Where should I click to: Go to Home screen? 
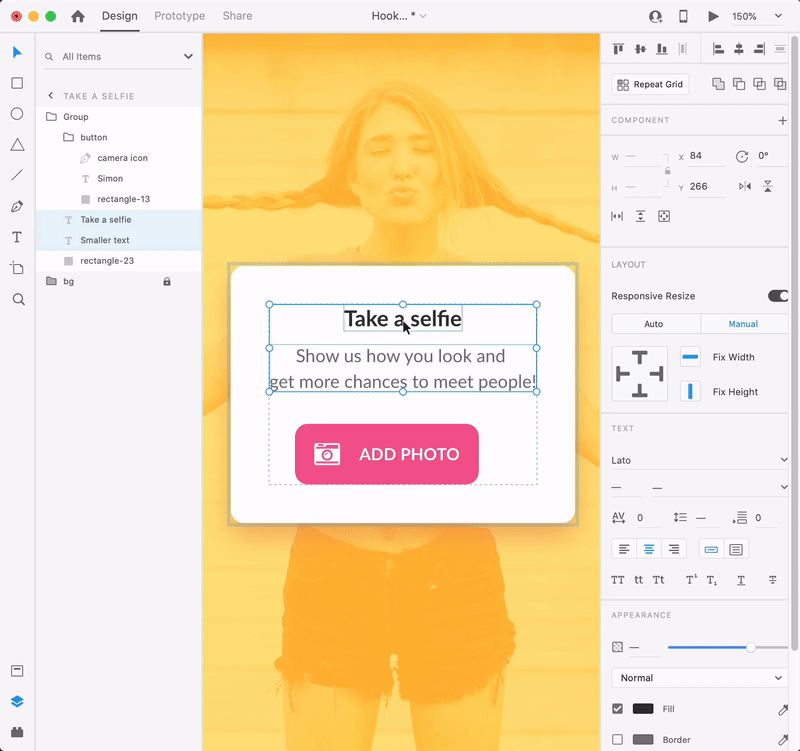[x=78, y=16]
